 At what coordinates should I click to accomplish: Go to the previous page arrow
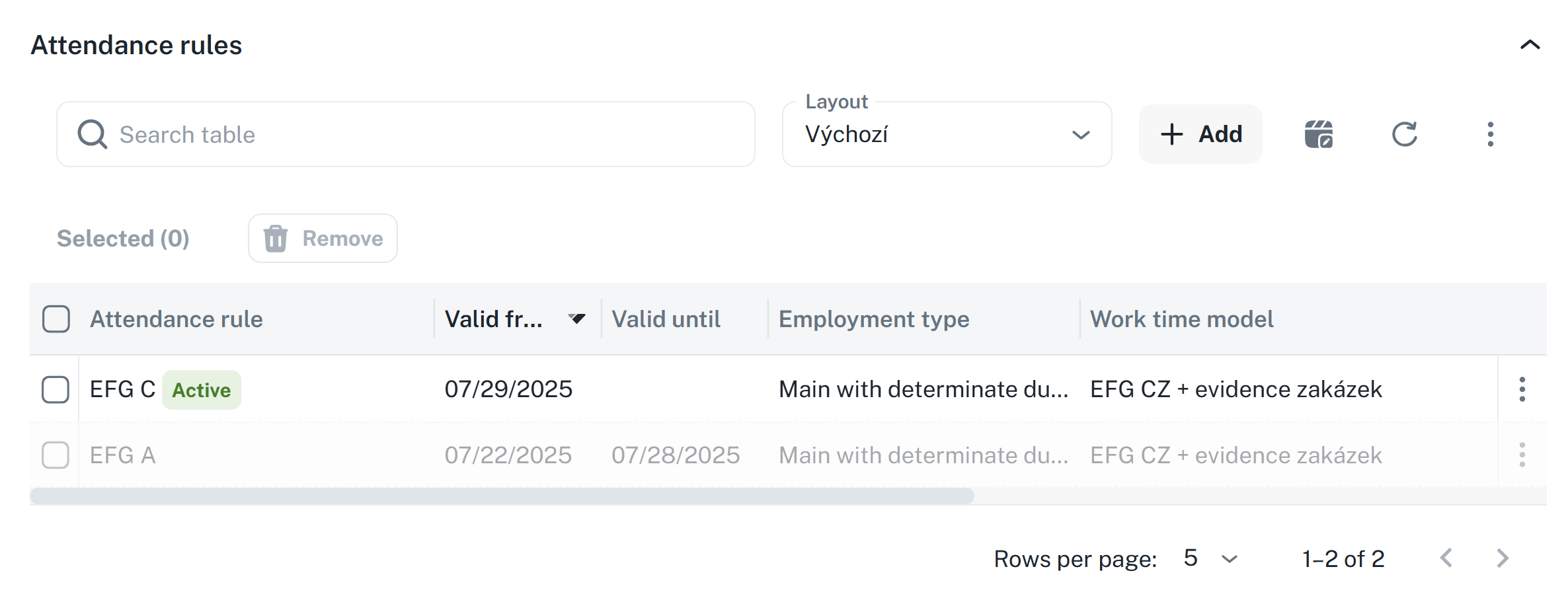1446,558
